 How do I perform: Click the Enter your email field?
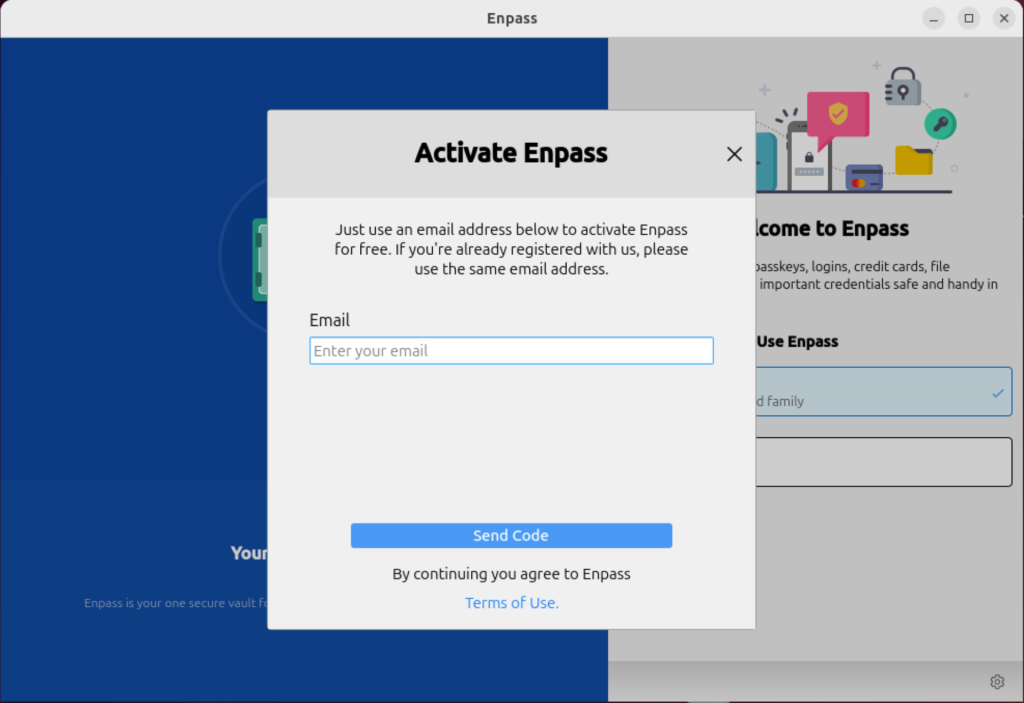(x=511, y=350)
